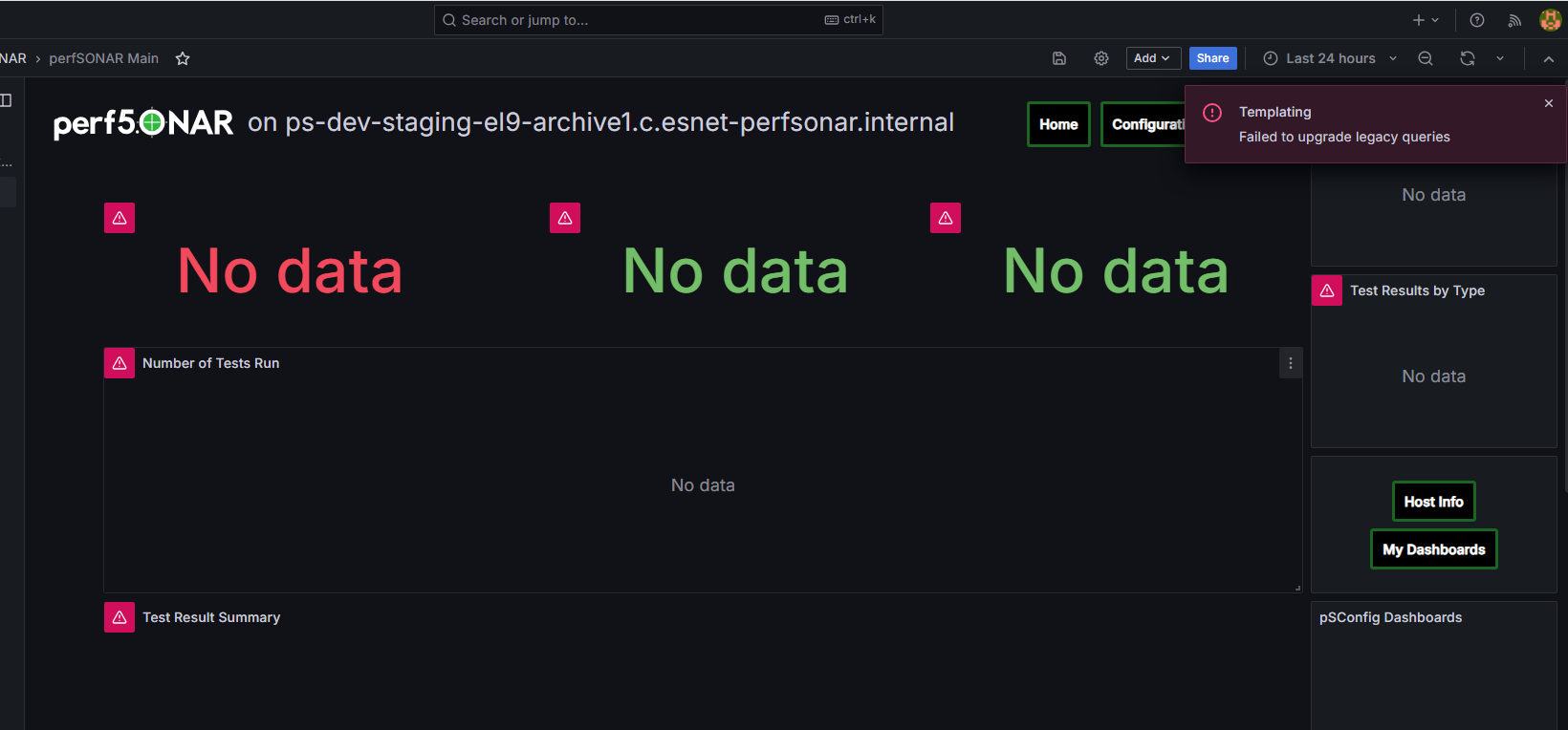Click the resize handle of Number of Tests Run panel
Image resolution: width=1568 pixels, height=730 pixels.
point(1297,588)
